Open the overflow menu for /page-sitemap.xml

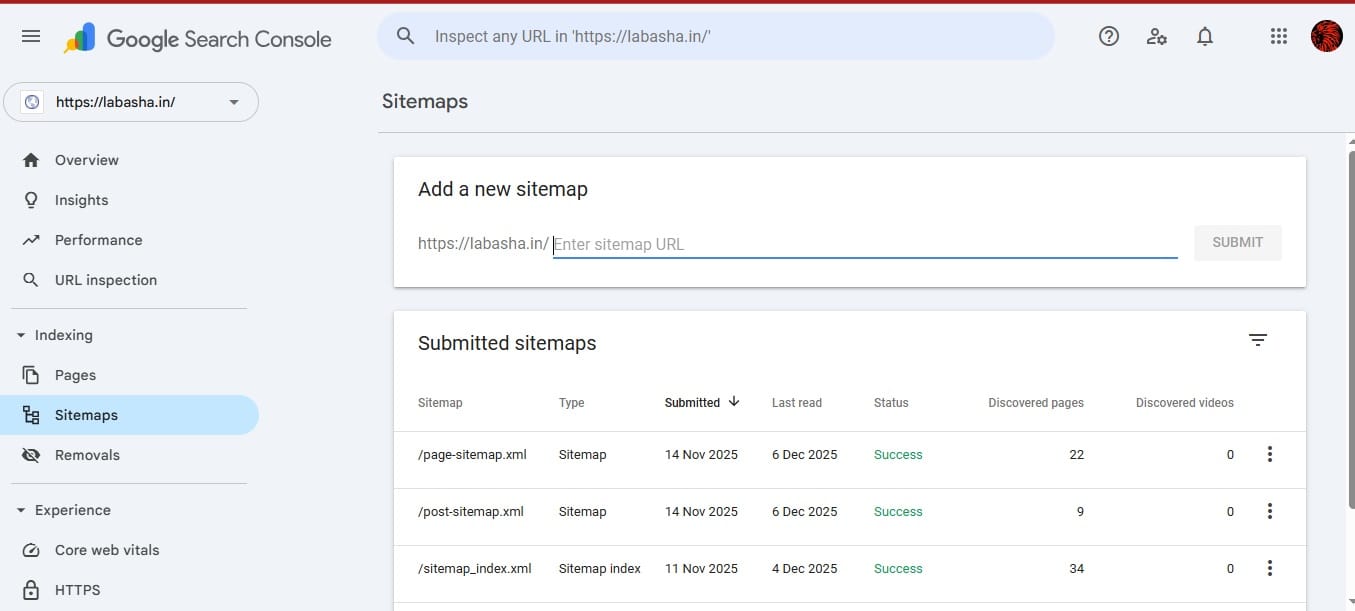(x=1269, y=454)
